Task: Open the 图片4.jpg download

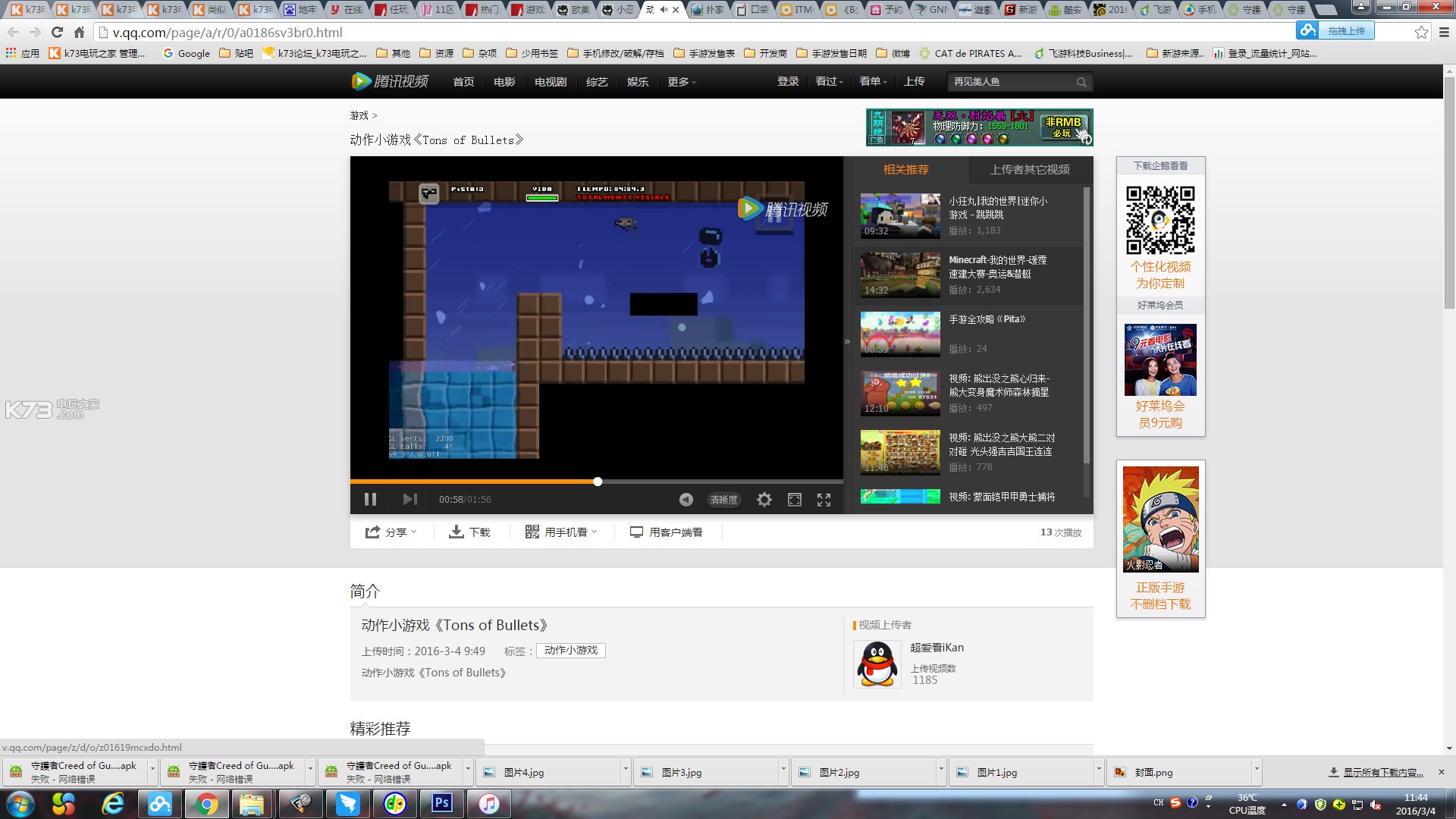Action: (551, 773)
